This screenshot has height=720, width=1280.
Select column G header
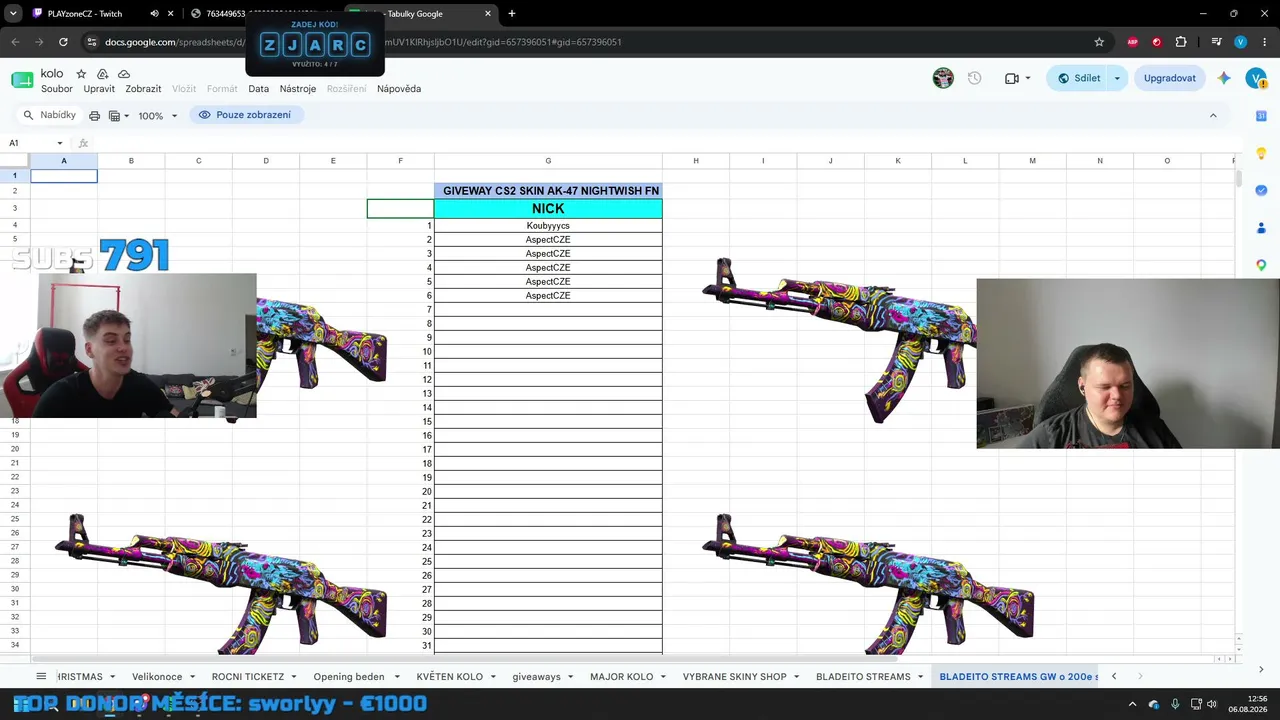tap(548, 161)
